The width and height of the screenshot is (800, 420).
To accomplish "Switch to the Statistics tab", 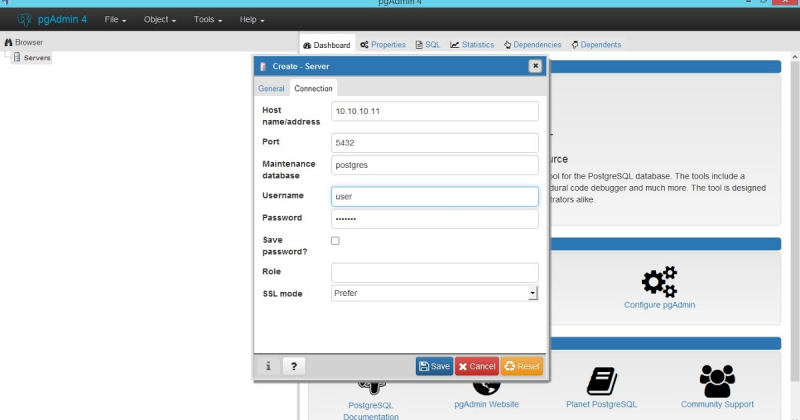I will tap(472, 45).
